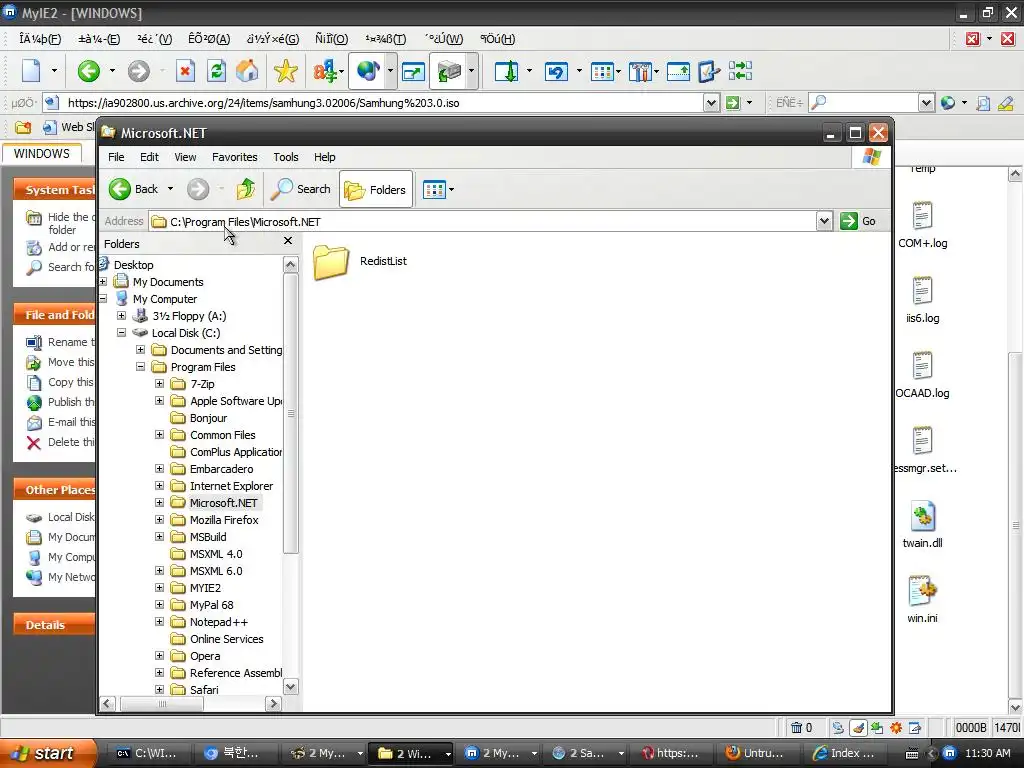Expand 3½ Floppy (A:) node
Screen dimensions: 1024x768
(121, 315)
